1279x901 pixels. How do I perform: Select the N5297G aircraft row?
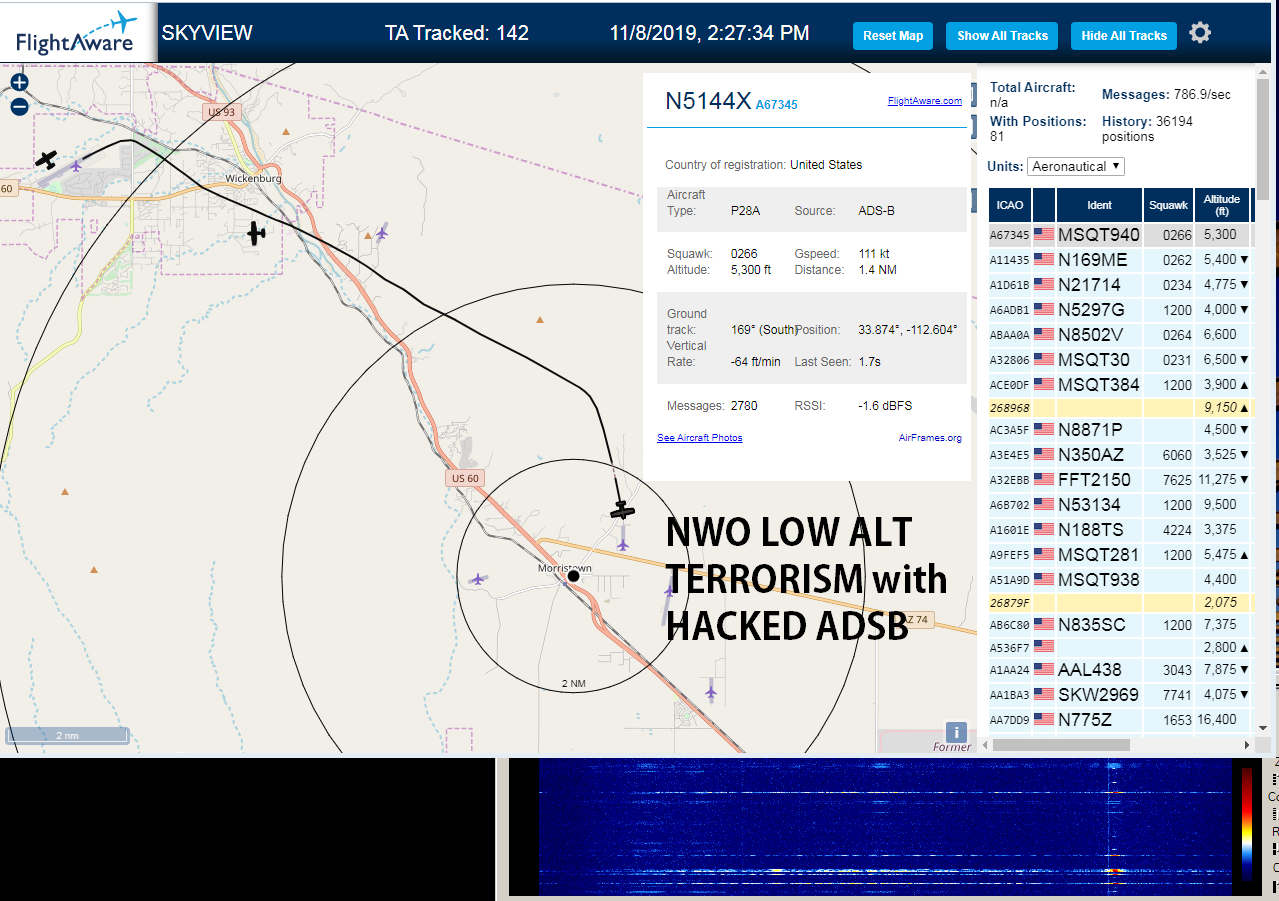(x=1120, y=309)
